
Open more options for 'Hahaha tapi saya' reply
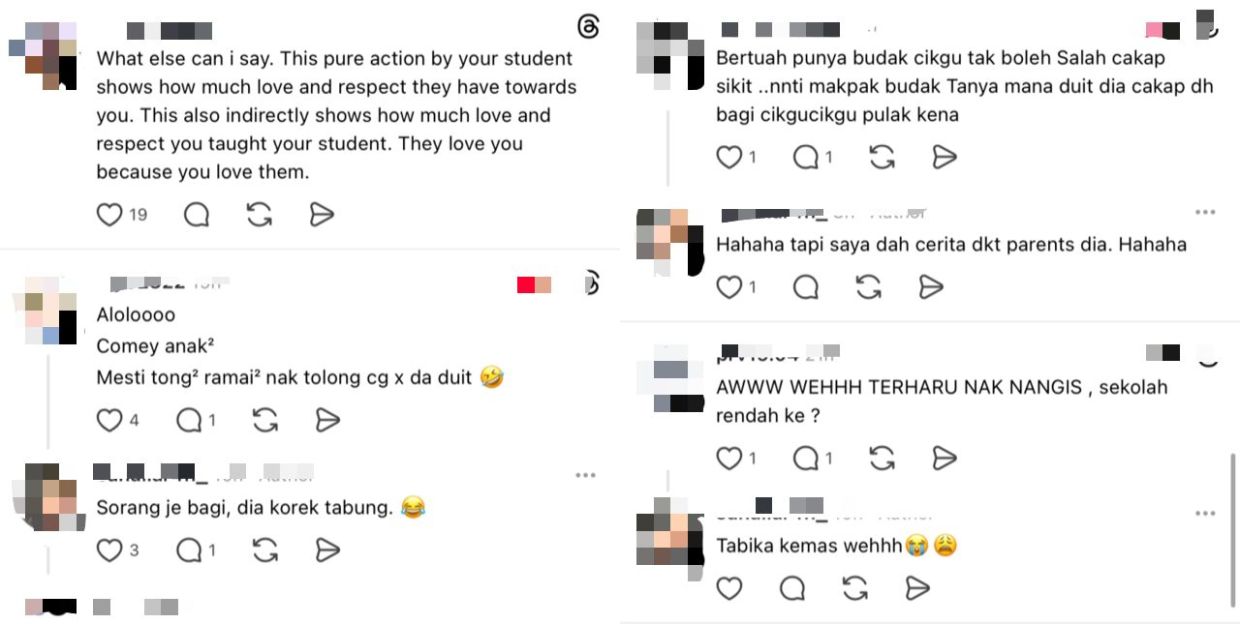click(1205, 212)
